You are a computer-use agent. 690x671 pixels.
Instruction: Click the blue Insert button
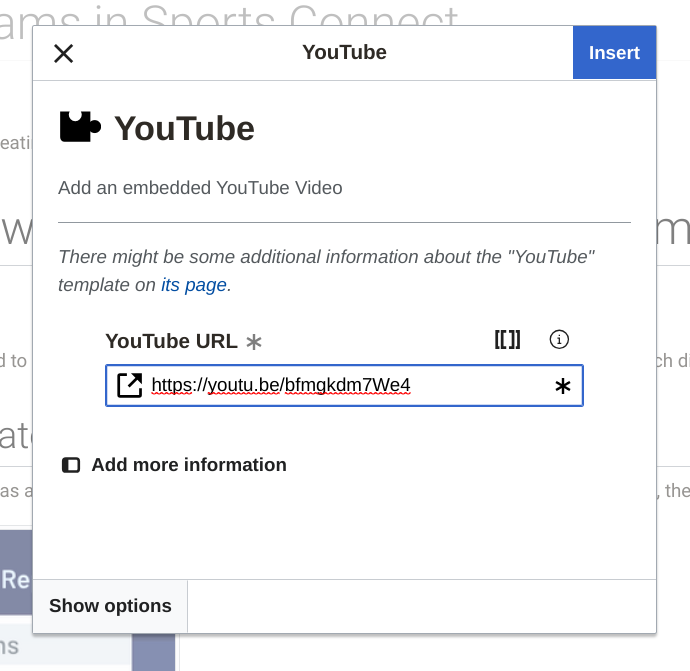(613, 53)
